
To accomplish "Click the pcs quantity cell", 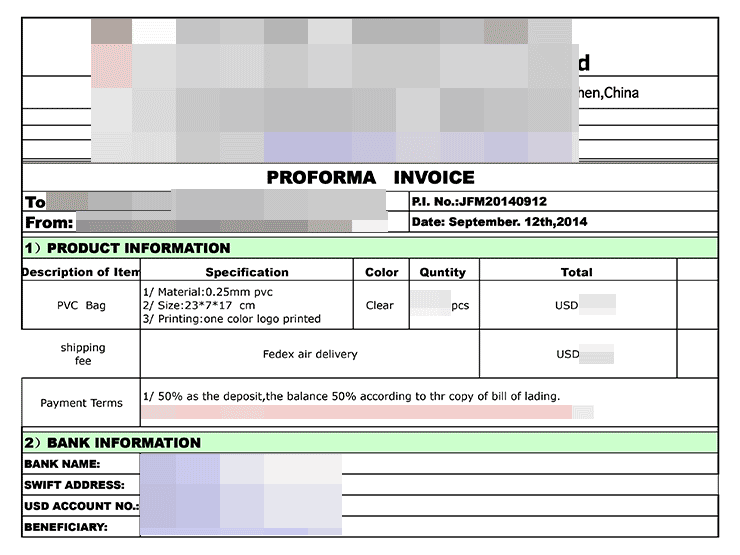I will (x=444, y=305).
